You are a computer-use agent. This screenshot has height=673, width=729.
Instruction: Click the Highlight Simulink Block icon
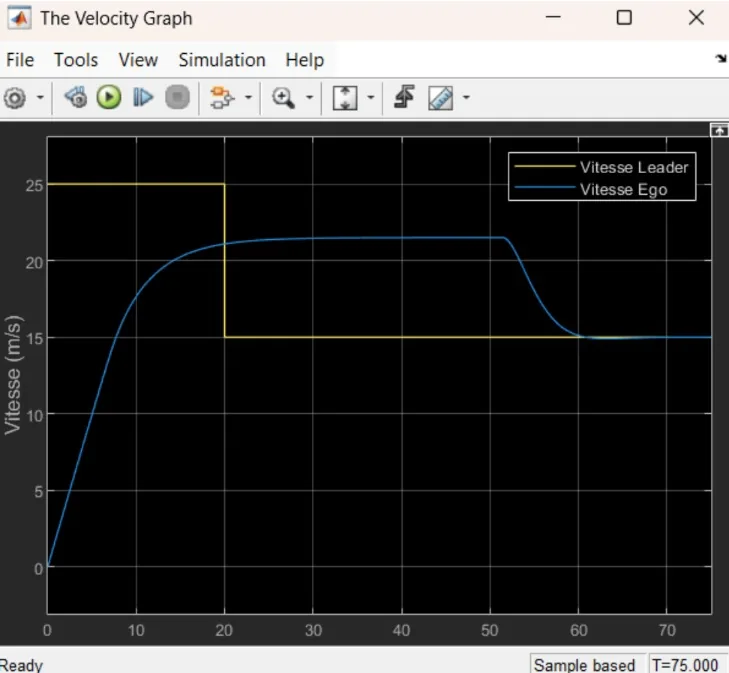tap(222, 98)
